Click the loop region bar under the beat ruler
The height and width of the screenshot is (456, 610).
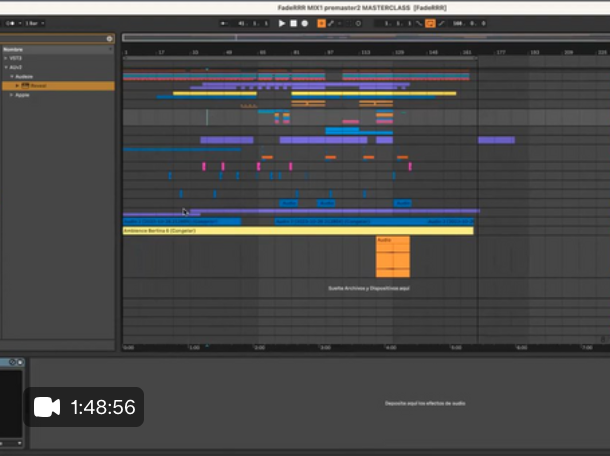(x=300, y=58)
